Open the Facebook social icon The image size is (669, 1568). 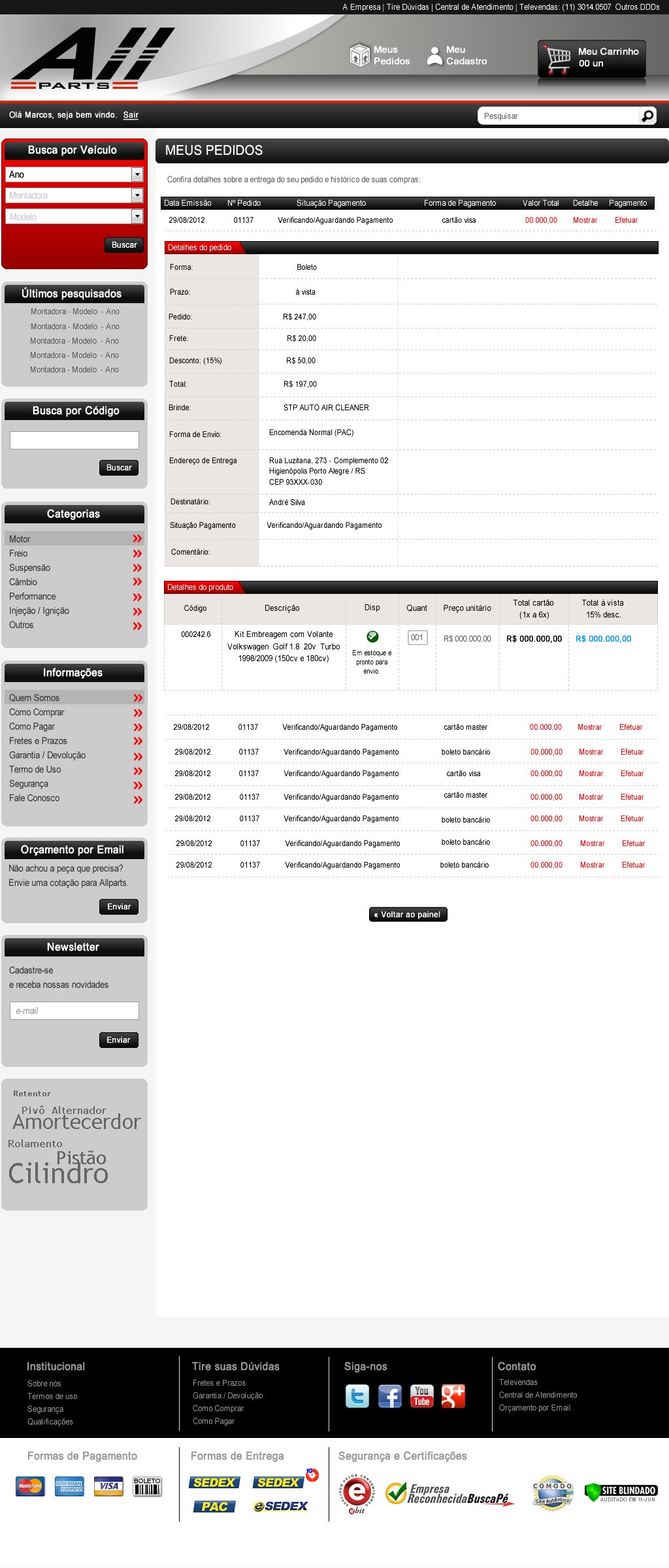coord(390,1396)
